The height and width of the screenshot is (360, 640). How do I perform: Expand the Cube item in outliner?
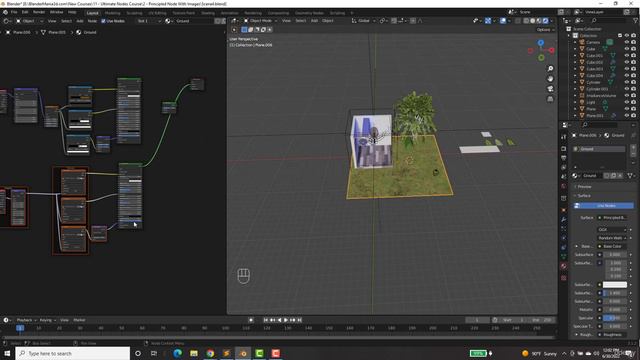575,49
